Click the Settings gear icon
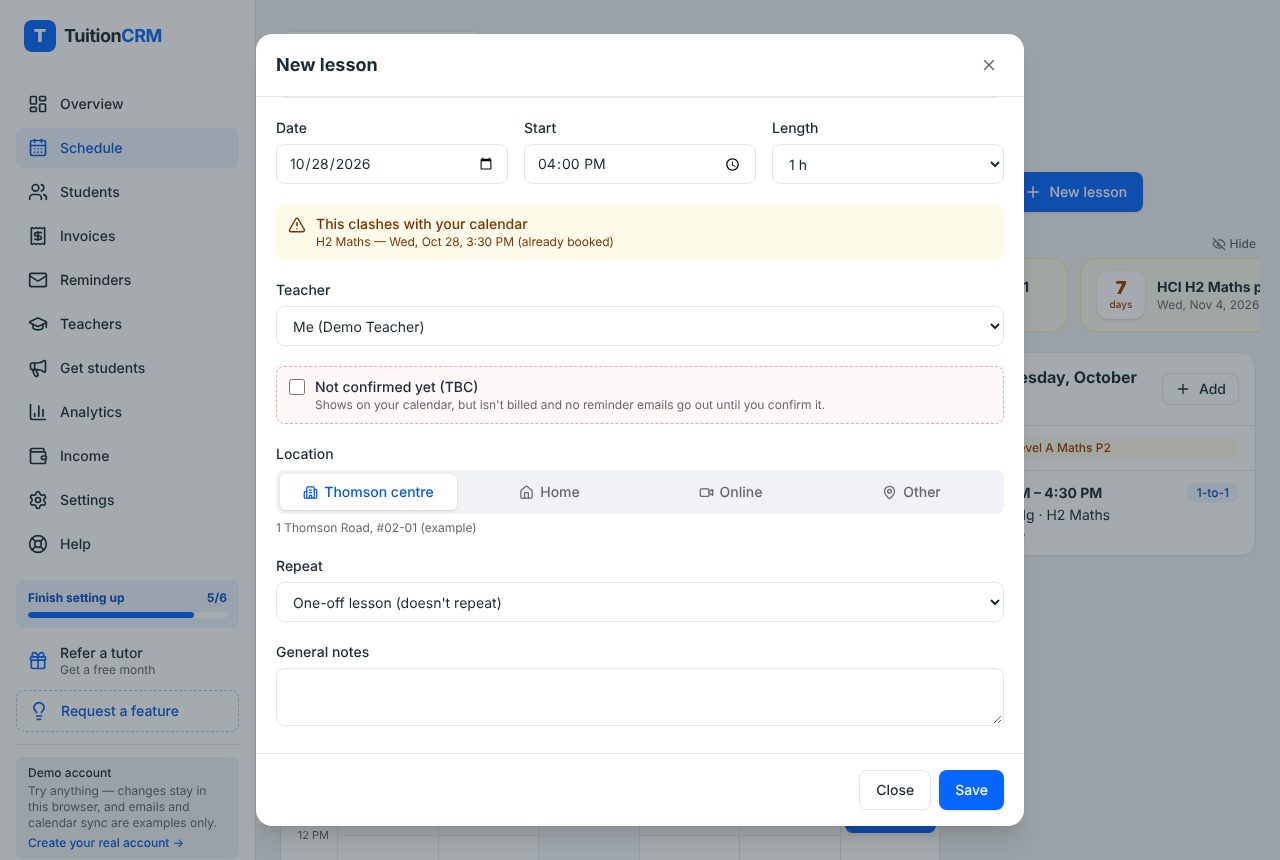 click(38, 500)
